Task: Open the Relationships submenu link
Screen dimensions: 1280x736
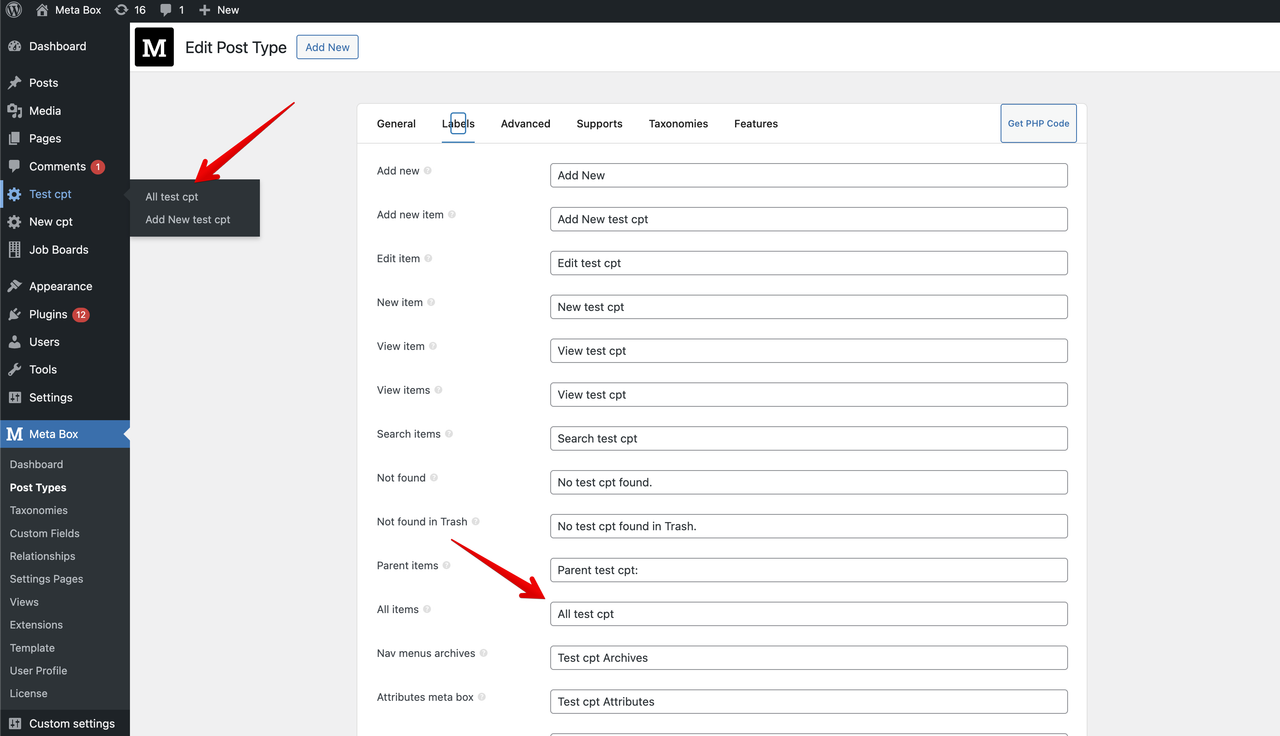Action: click(43, 557)
